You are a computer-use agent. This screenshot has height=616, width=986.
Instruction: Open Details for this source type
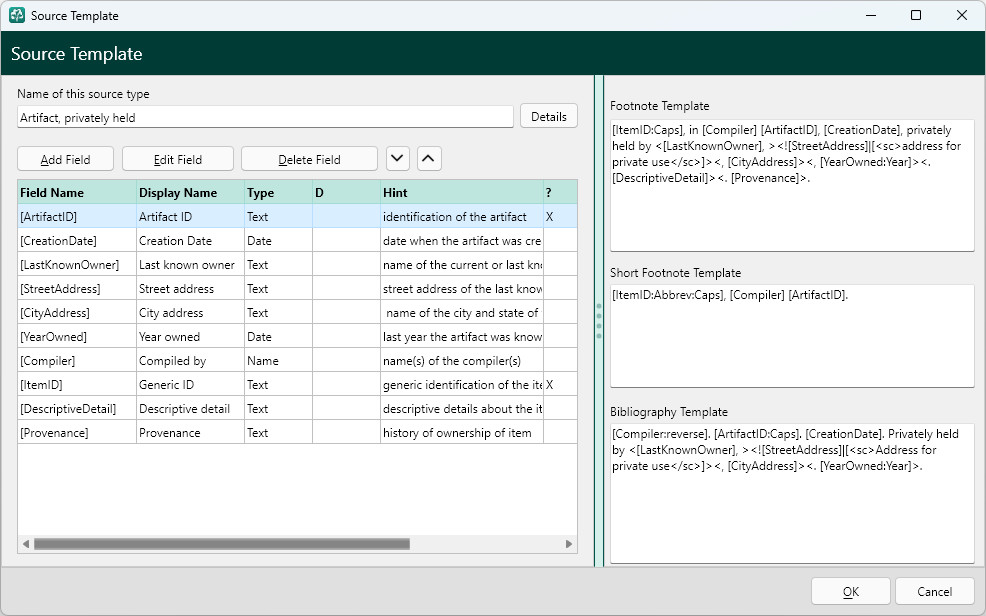pos(548,116)
